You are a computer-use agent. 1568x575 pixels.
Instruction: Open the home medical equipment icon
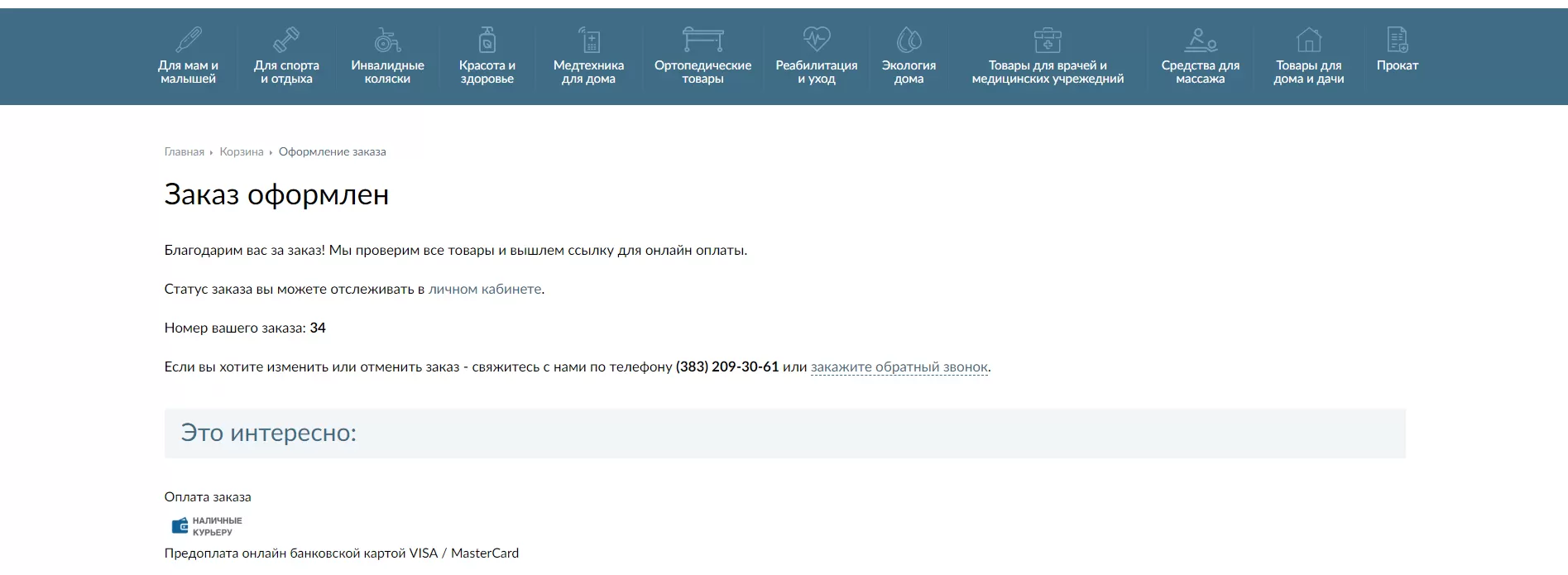click(588, 39)
